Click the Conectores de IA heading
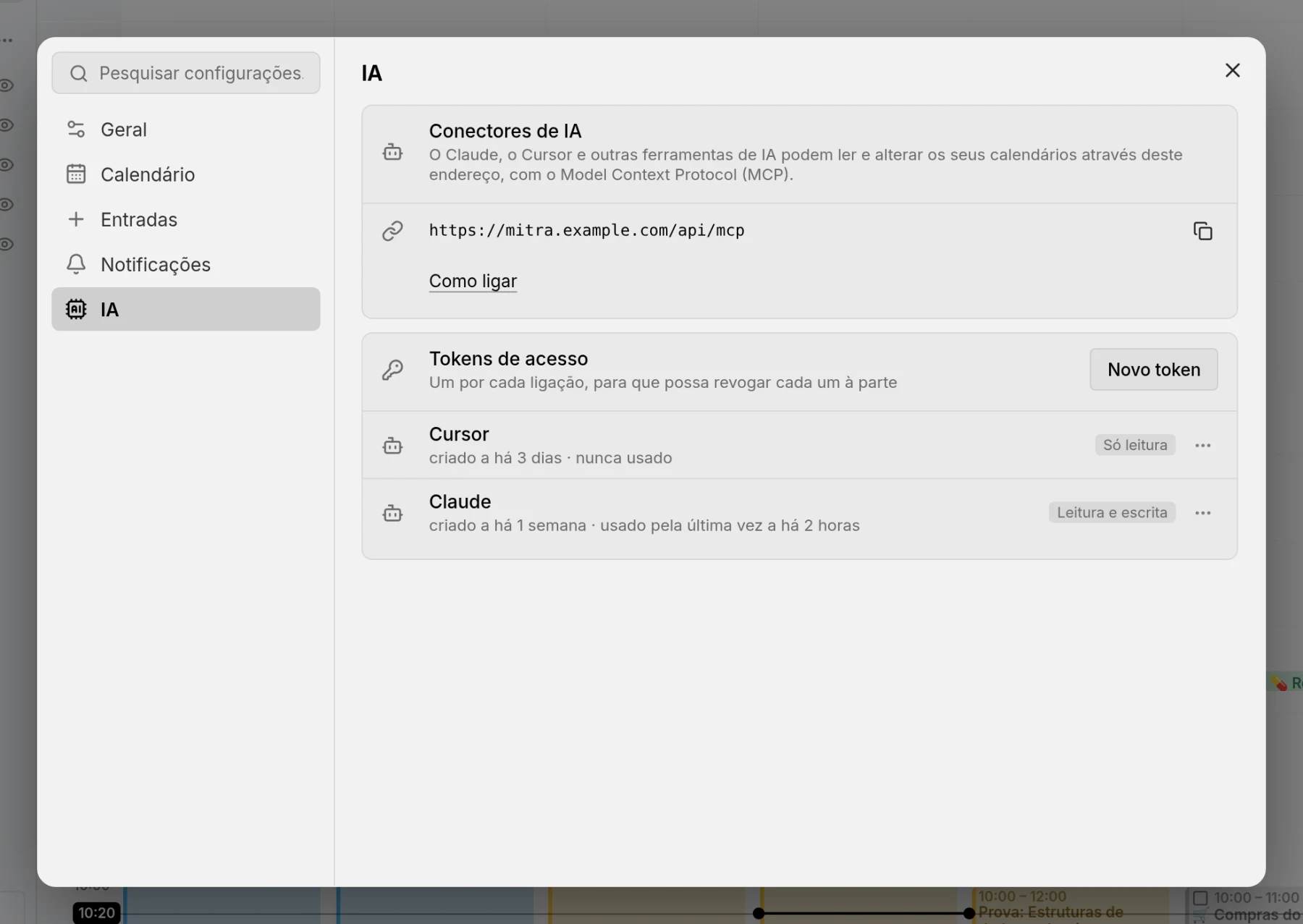 (505, 131)
